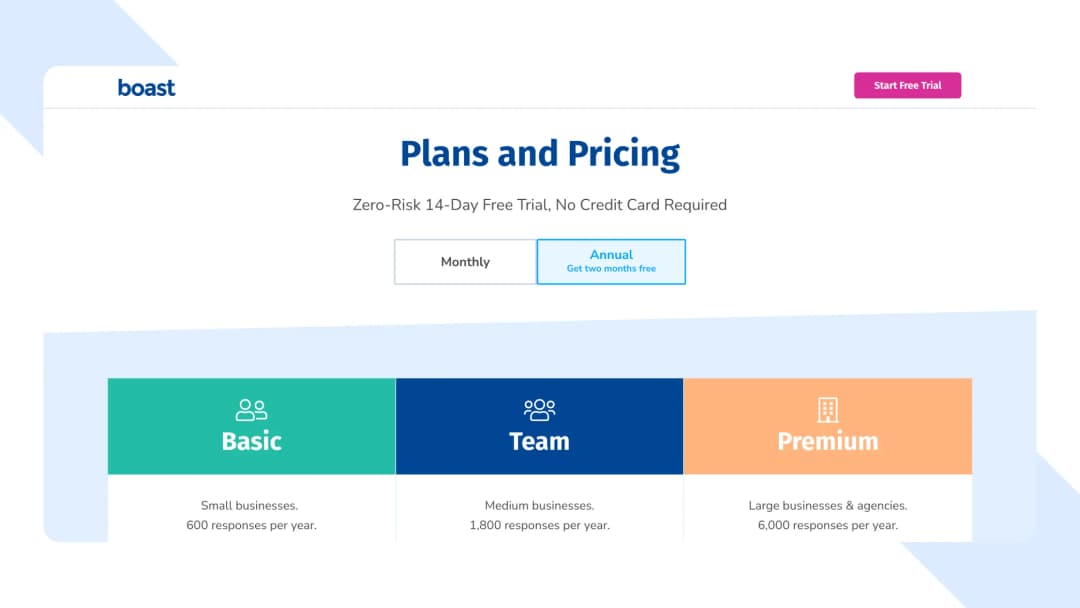Click the three-person group icon on Team plan
Image resolution: width=1080 pixels, height=608 pixels.
[x=539, y=409]
